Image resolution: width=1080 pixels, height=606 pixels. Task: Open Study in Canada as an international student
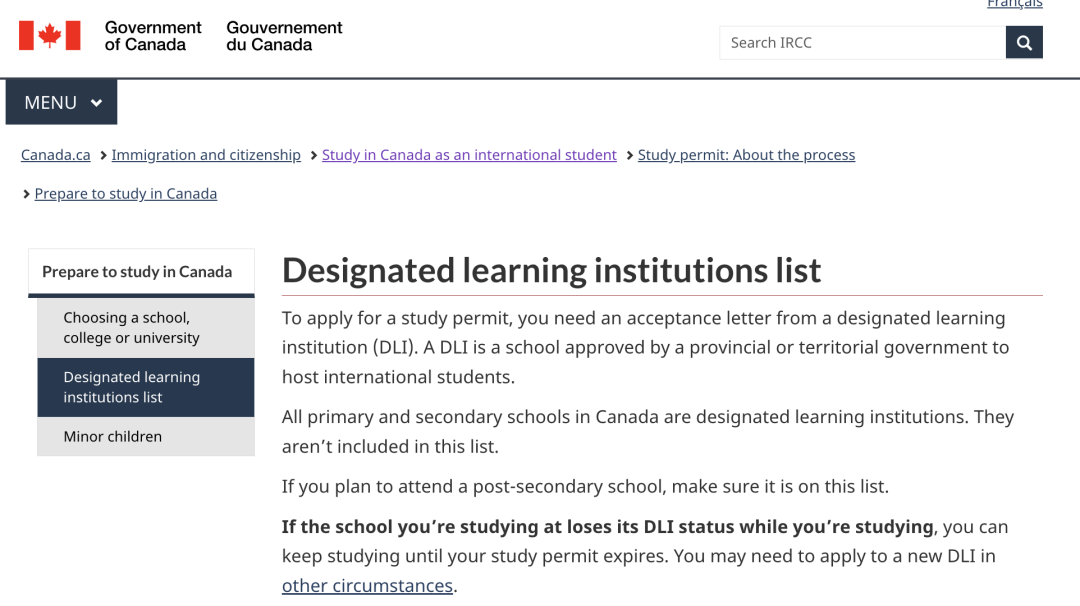coord(469,155)
